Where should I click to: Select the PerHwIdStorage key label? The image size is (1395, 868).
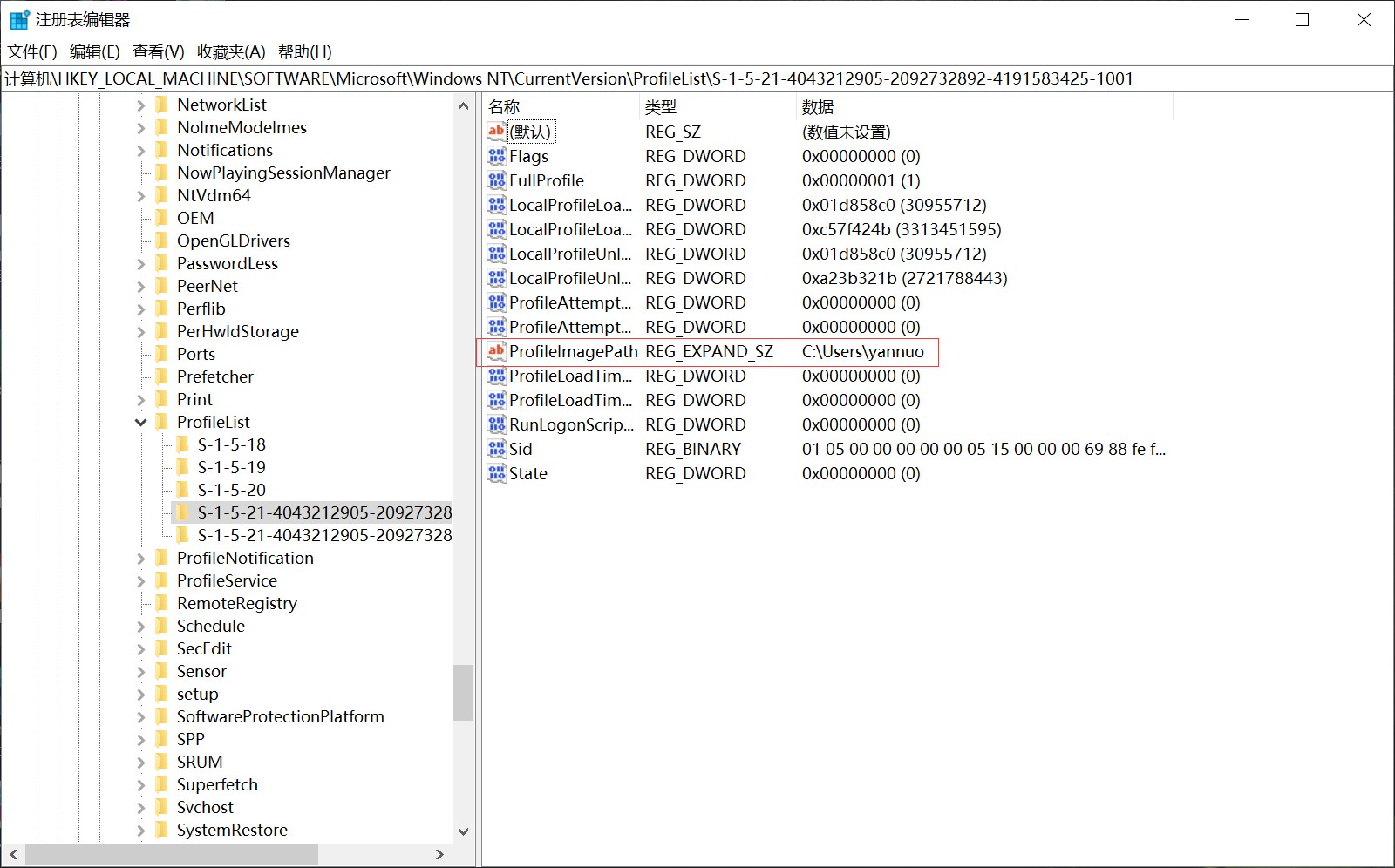(238, 331)
